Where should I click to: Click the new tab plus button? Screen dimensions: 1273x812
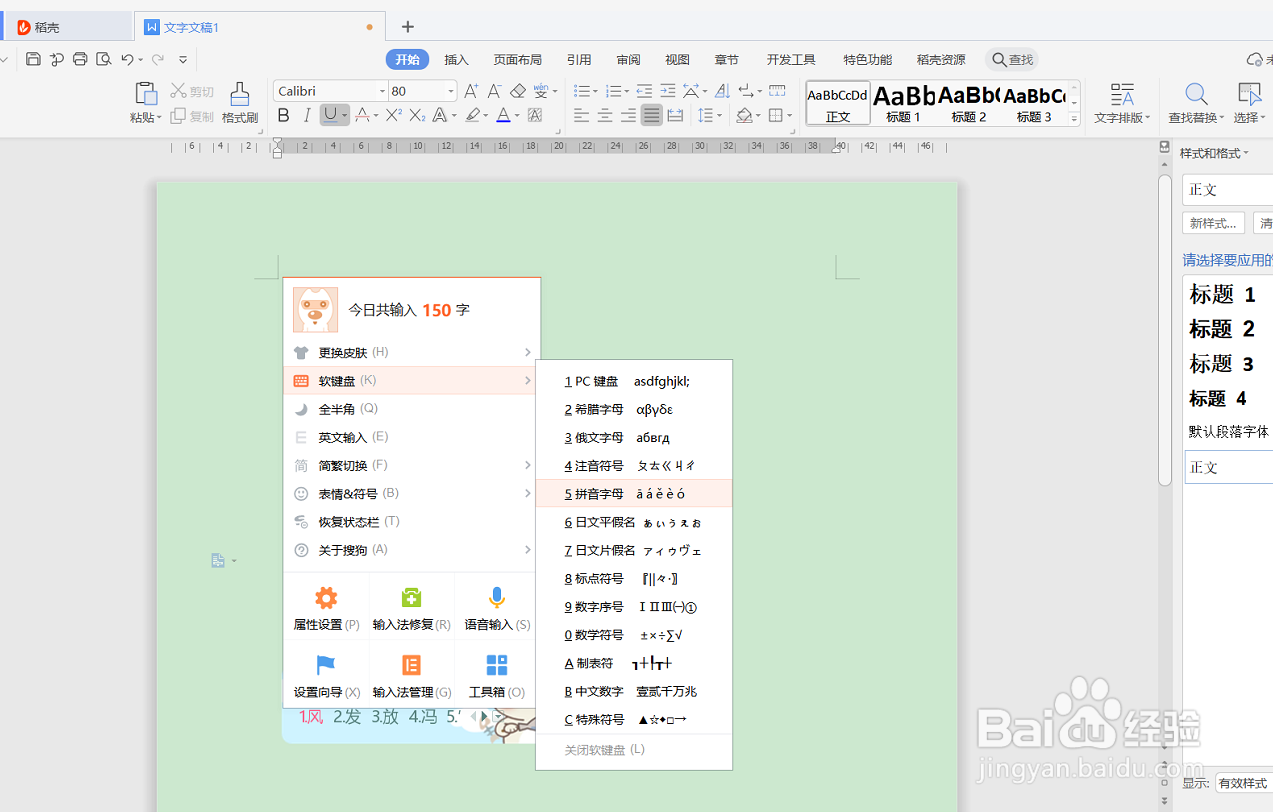[x=407, y=27]
